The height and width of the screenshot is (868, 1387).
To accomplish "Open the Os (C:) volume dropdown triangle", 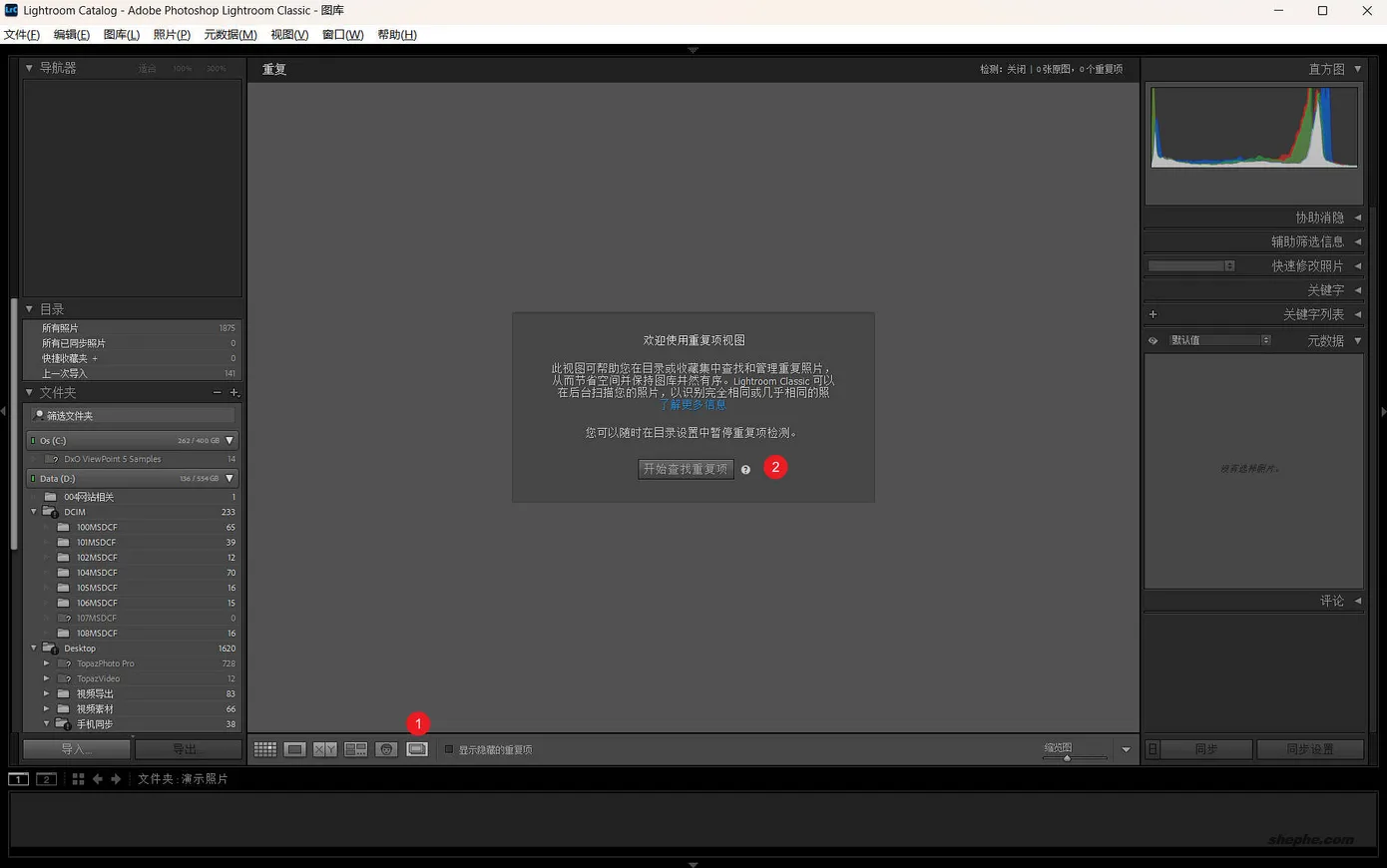I will [x=230, y=440].
